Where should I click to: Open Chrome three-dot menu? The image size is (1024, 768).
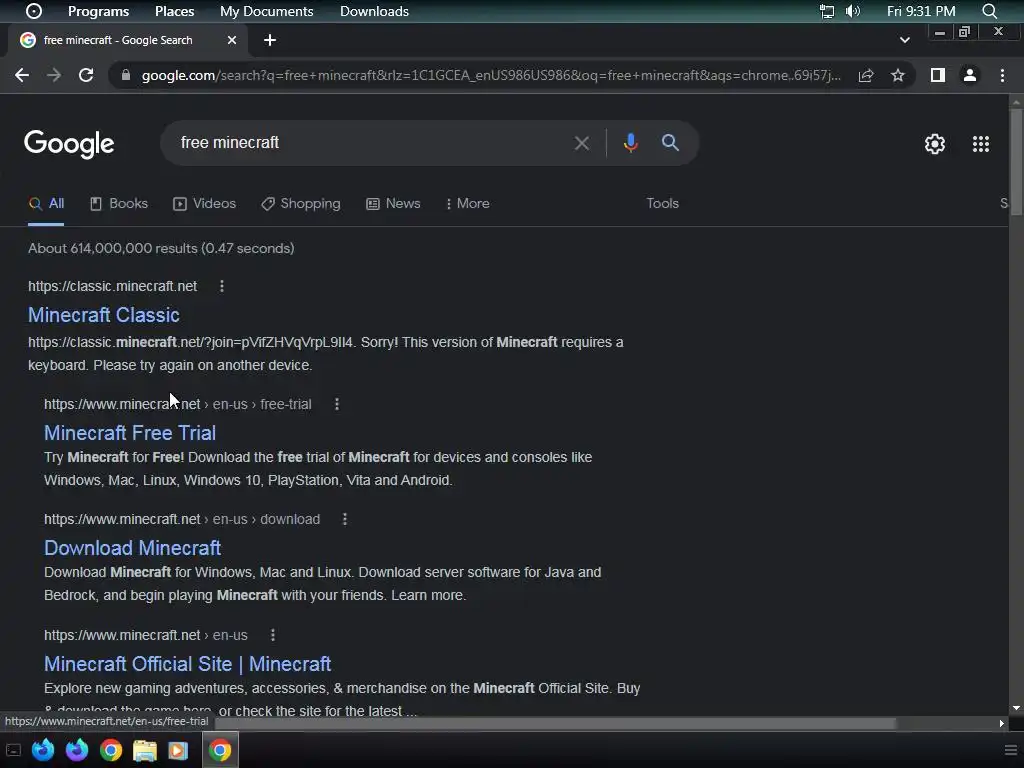(1002, 75)
